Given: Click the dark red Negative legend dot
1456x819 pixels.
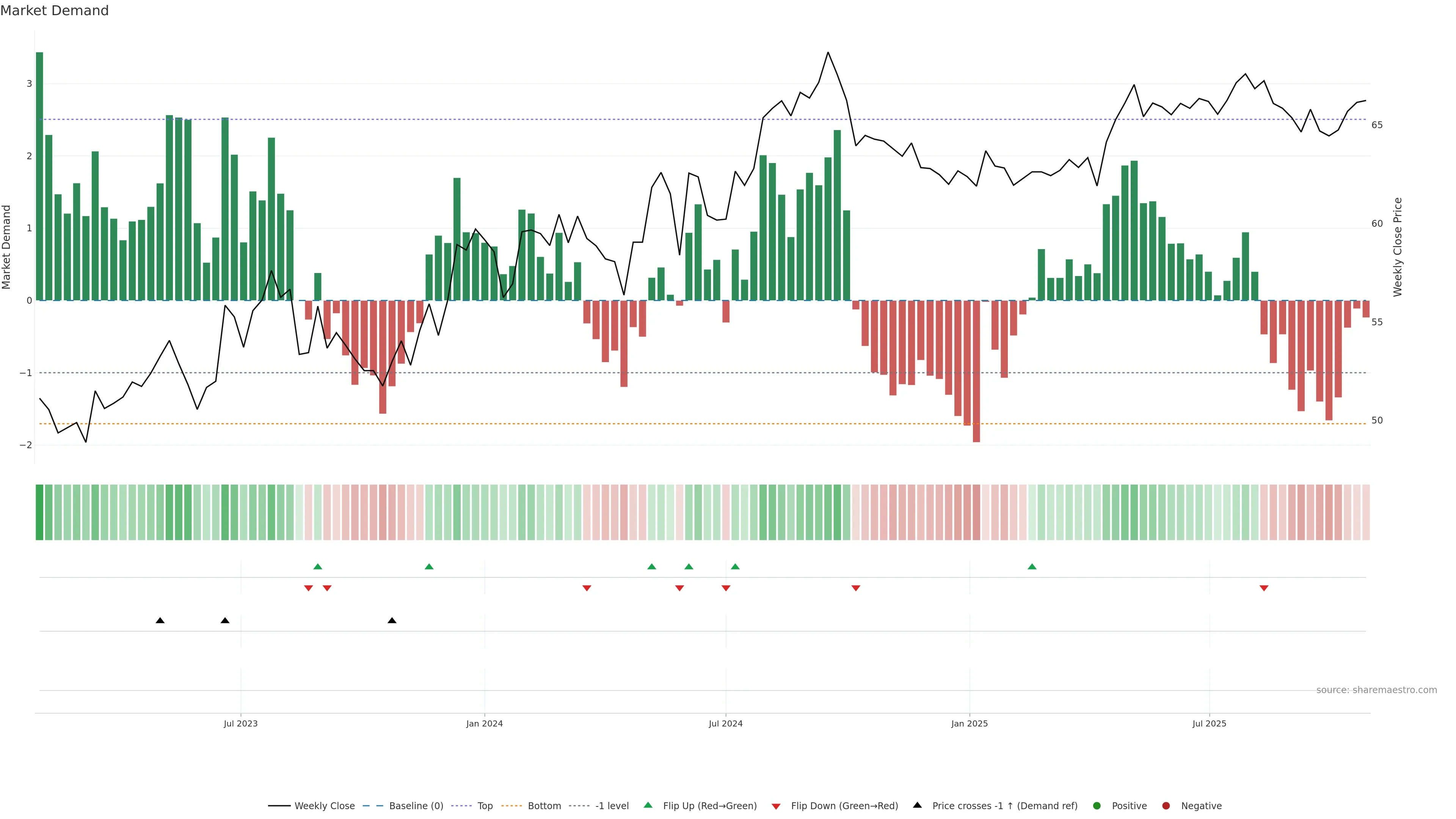Looking at the screenshot, I should tap(1166, 805).
